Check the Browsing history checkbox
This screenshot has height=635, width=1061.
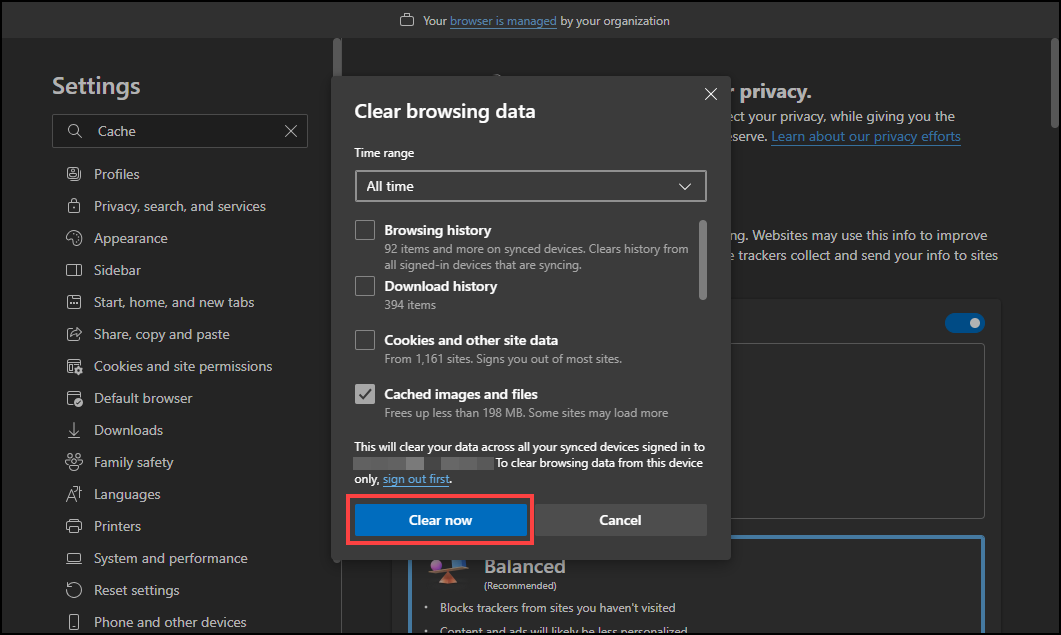pyautogui.click(x=365, y=230)
